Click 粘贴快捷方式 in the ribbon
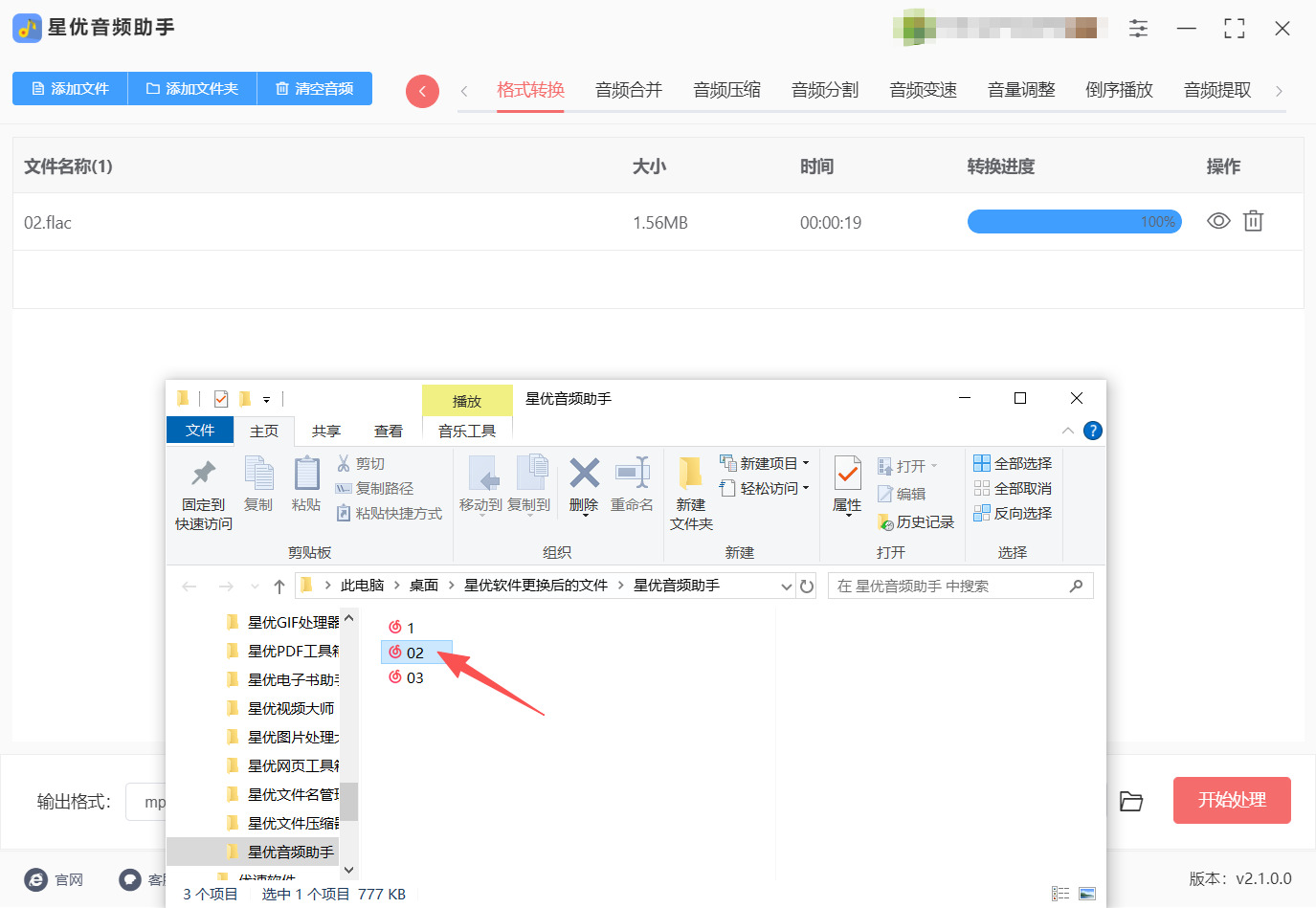The image size is (1316, 908). pos(389,514)
